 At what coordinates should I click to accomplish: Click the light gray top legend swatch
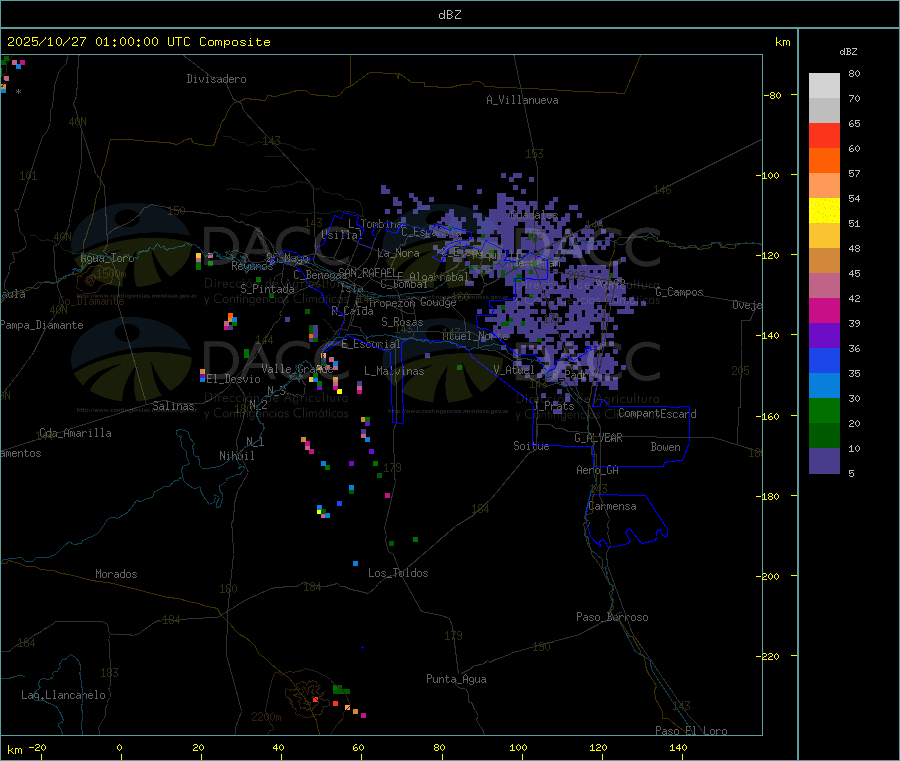click(x=824, y=85)
